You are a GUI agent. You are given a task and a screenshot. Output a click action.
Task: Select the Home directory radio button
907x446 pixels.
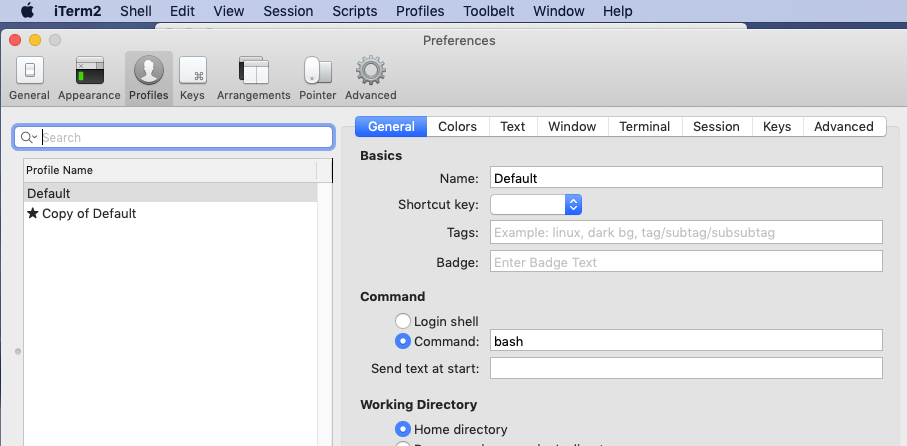point(403,429)
